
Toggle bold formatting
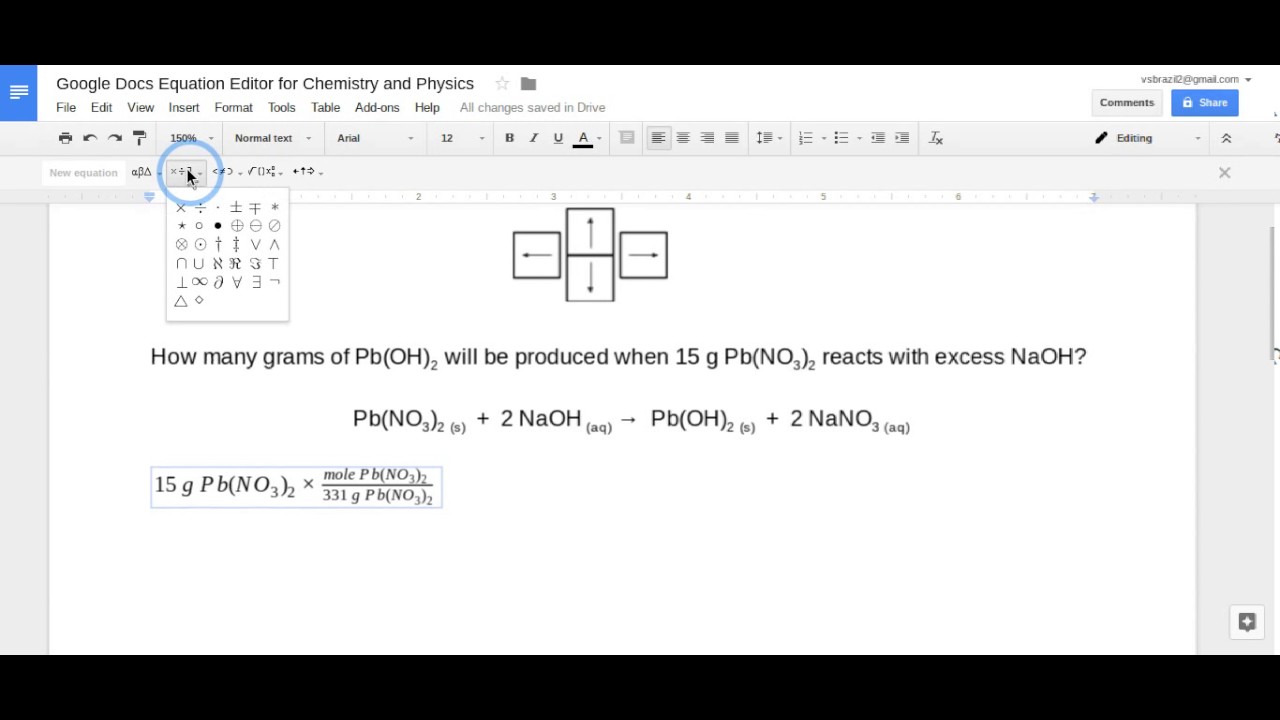pos(509,138)
